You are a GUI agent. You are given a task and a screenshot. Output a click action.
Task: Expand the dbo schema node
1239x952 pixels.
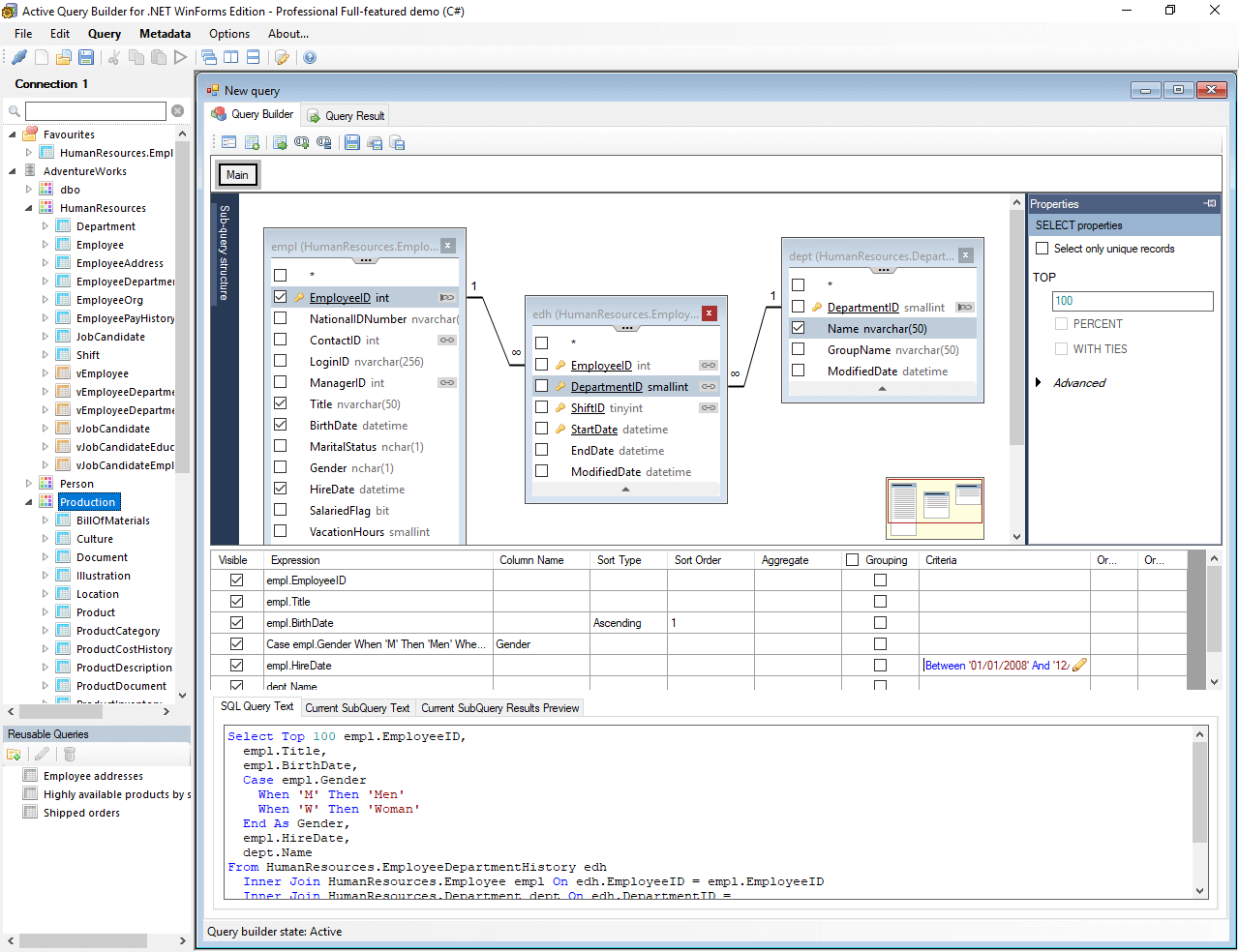coord(29,190)
